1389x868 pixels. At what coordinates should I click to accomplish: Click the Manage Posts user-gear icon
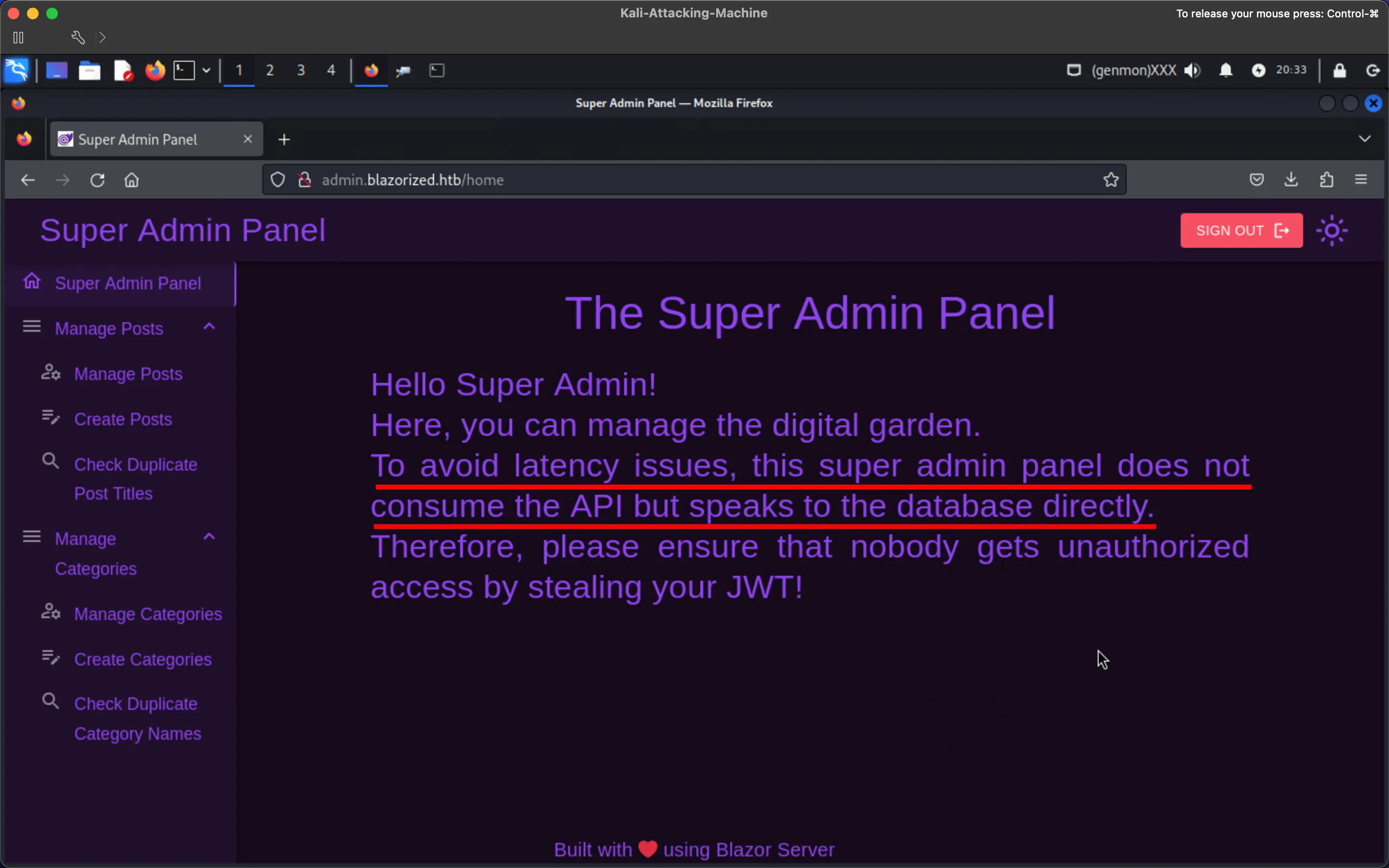tap(51, 372)
